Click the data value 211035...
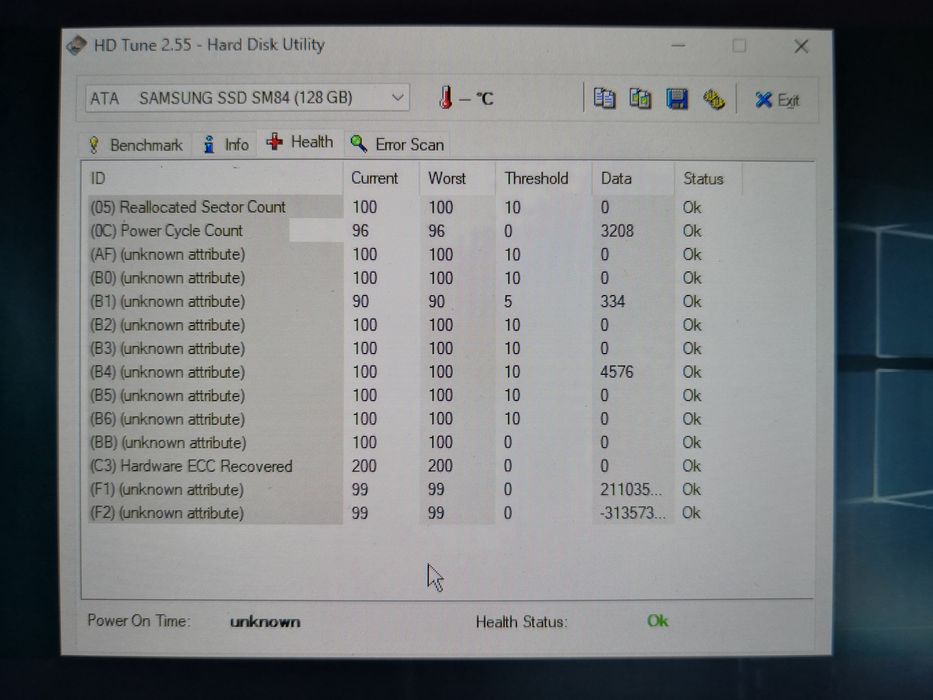Image resolution: width=933 pixels, height=700 pixels. [631, 490]
